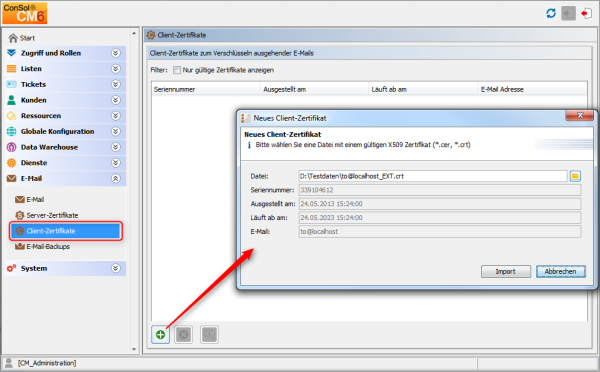Viewport: 600px width, 372px height.
Task: Click the CM_Administration status bar text
Action: 47,363
